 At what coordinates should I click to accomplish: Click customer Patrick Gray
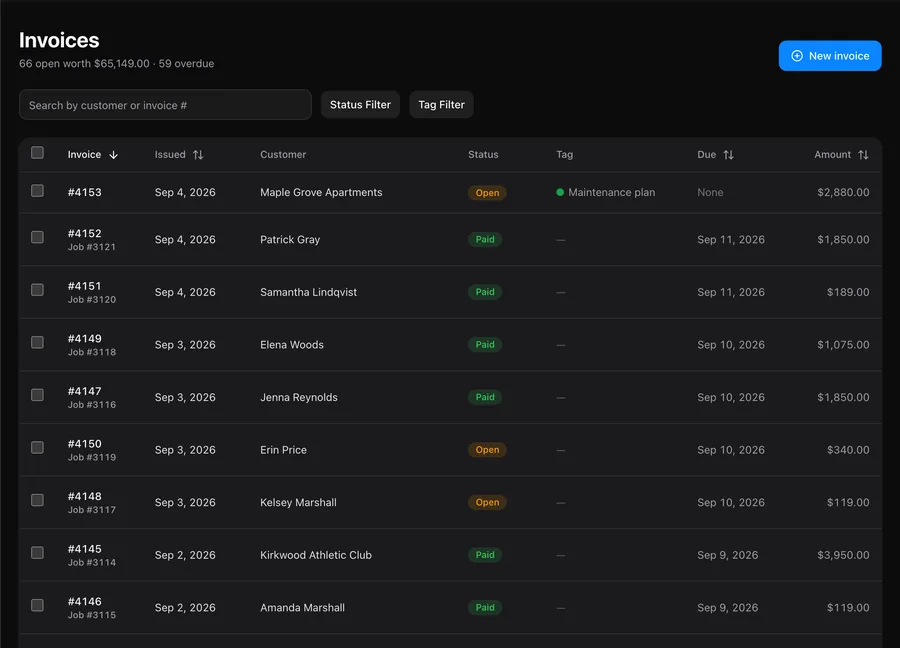pos(290,239)
